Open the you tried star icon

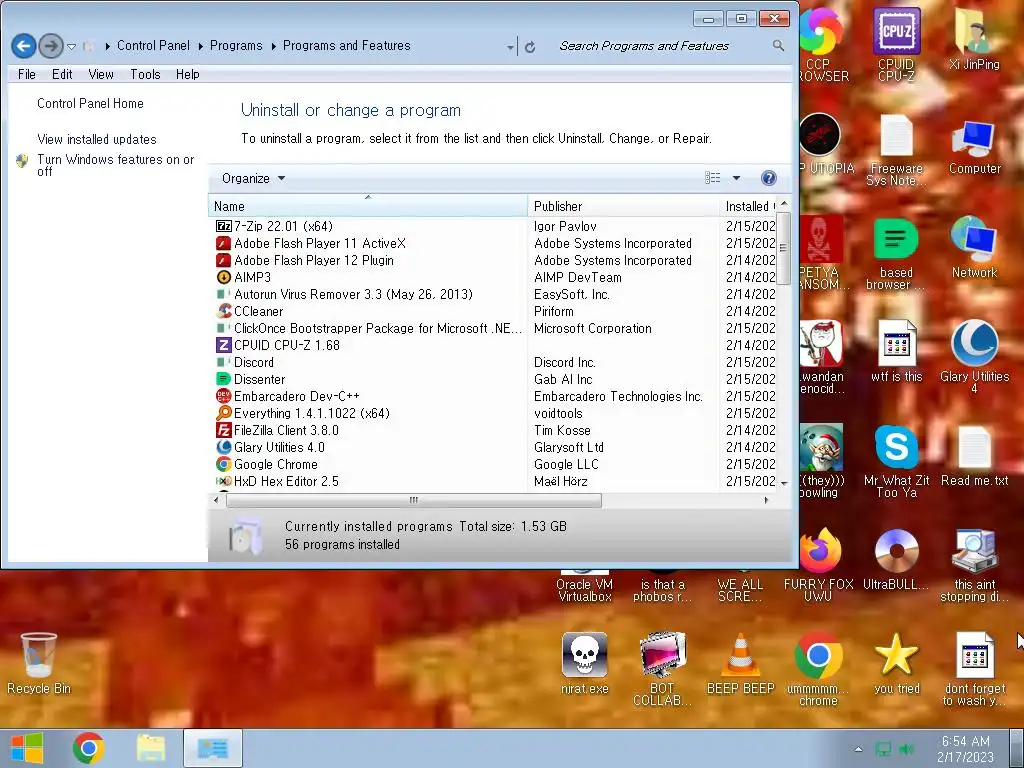(x=896, y=663)
